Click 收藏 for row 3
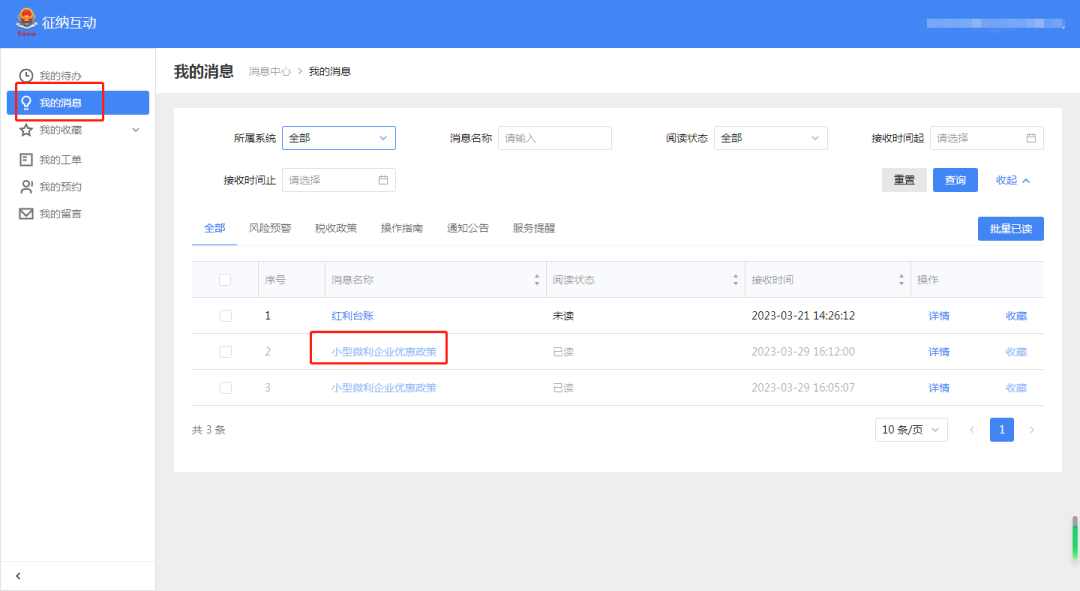This screenshot has height=591, width=1080. coord(1016,387)
